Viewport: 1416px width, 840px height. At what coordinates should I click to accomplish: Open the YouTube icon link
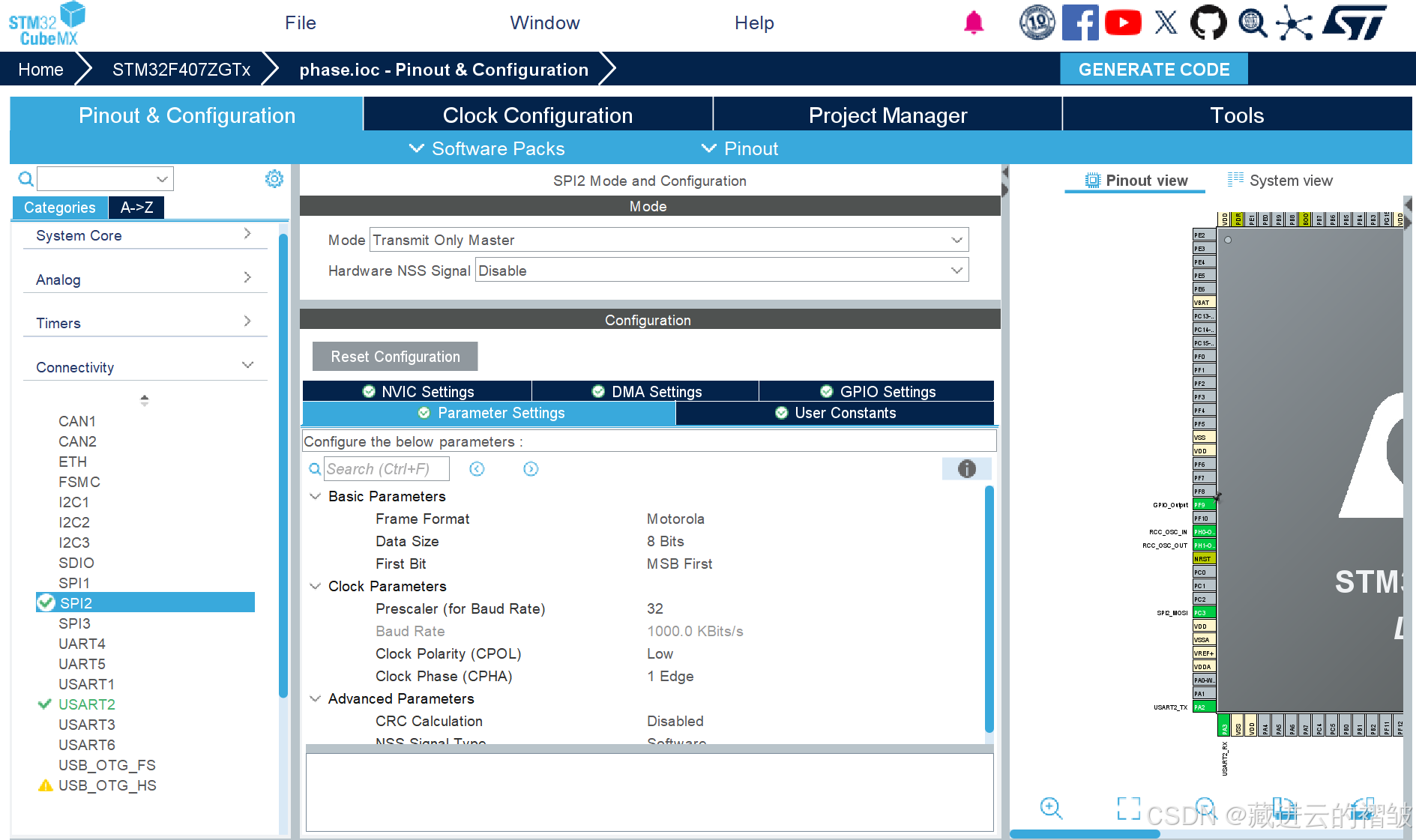[x=1123, y=22]
